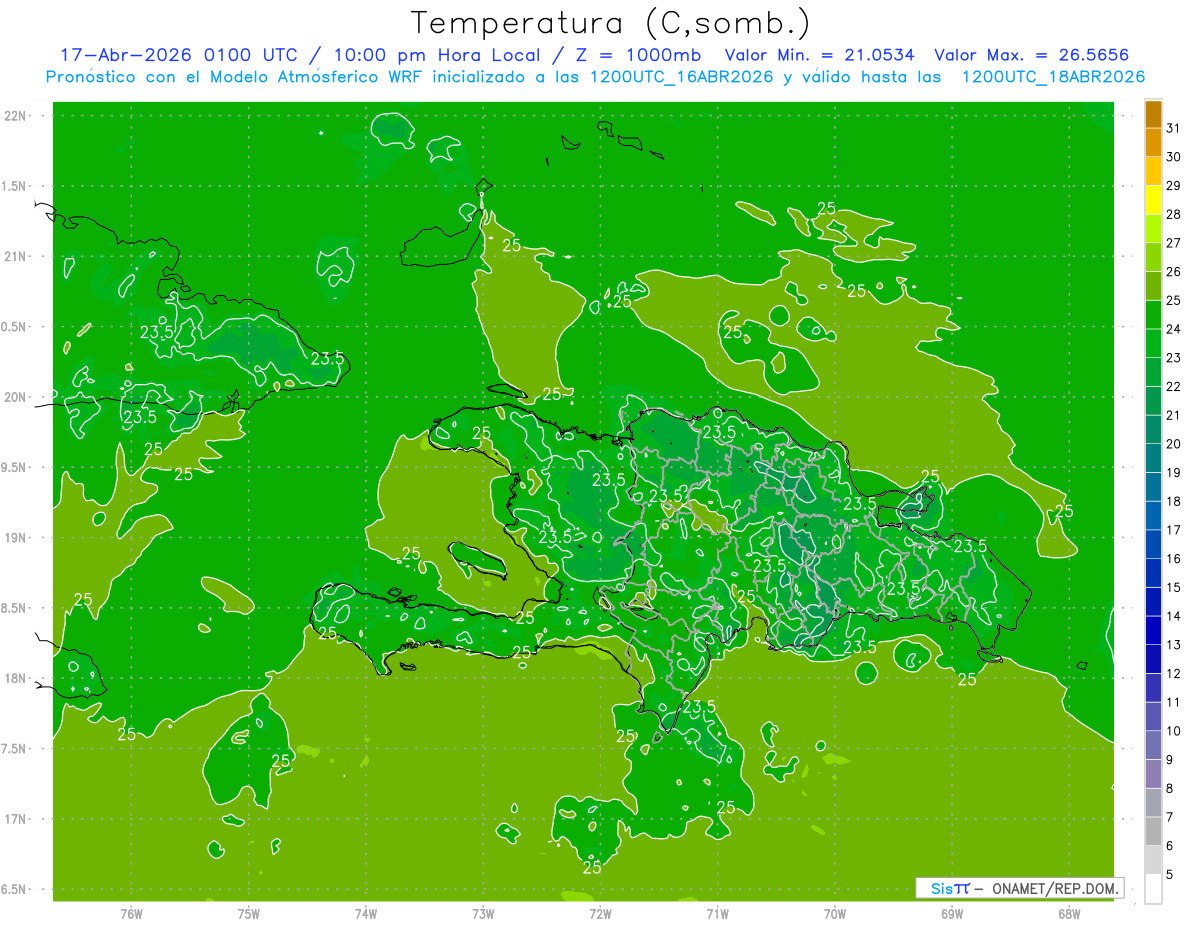Select the teal 19 degree legend color
Image resolution: width=1200 pixels, height=927 pixels.
1153,458
